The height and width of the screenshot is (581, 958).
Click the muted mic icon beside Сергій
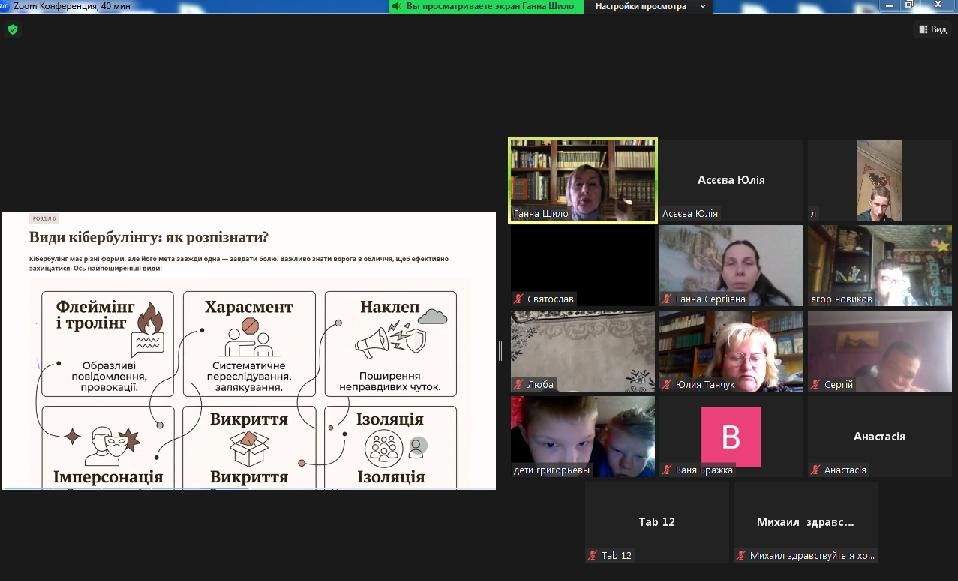pyautogui.click(x=815, y=384)
